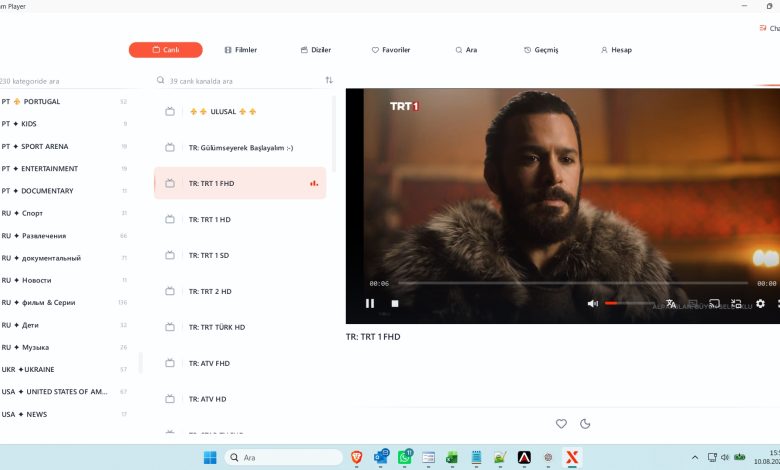Add TRT 1 FHD to favorites heart

tap(561, 424)
